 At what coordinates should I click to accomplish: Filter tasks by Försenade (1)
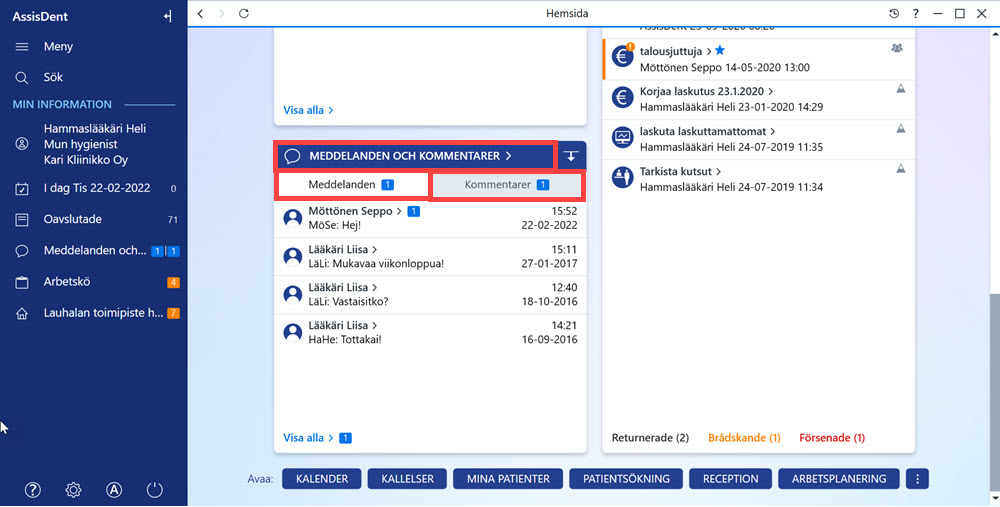click(x=832, y=438)
